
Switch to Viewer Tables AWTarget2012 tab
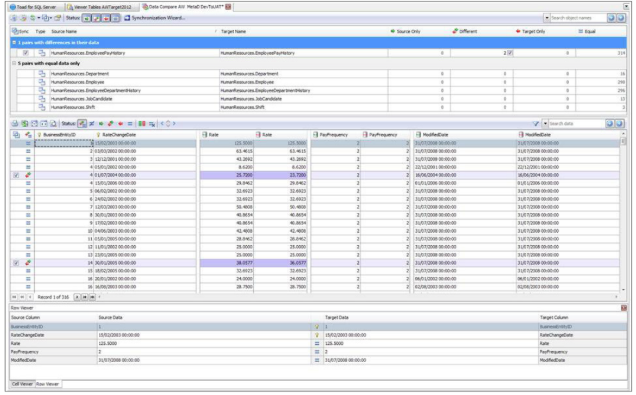coord(102,7)
